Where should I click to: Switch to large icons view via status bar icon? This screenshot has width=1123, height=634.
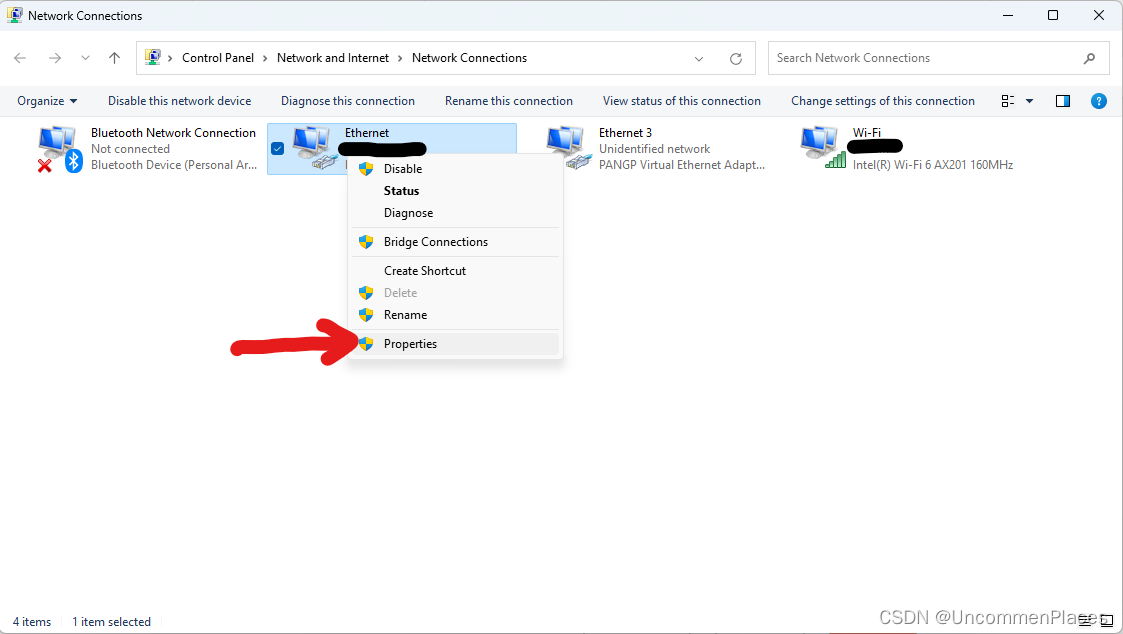coord(1107,620)
